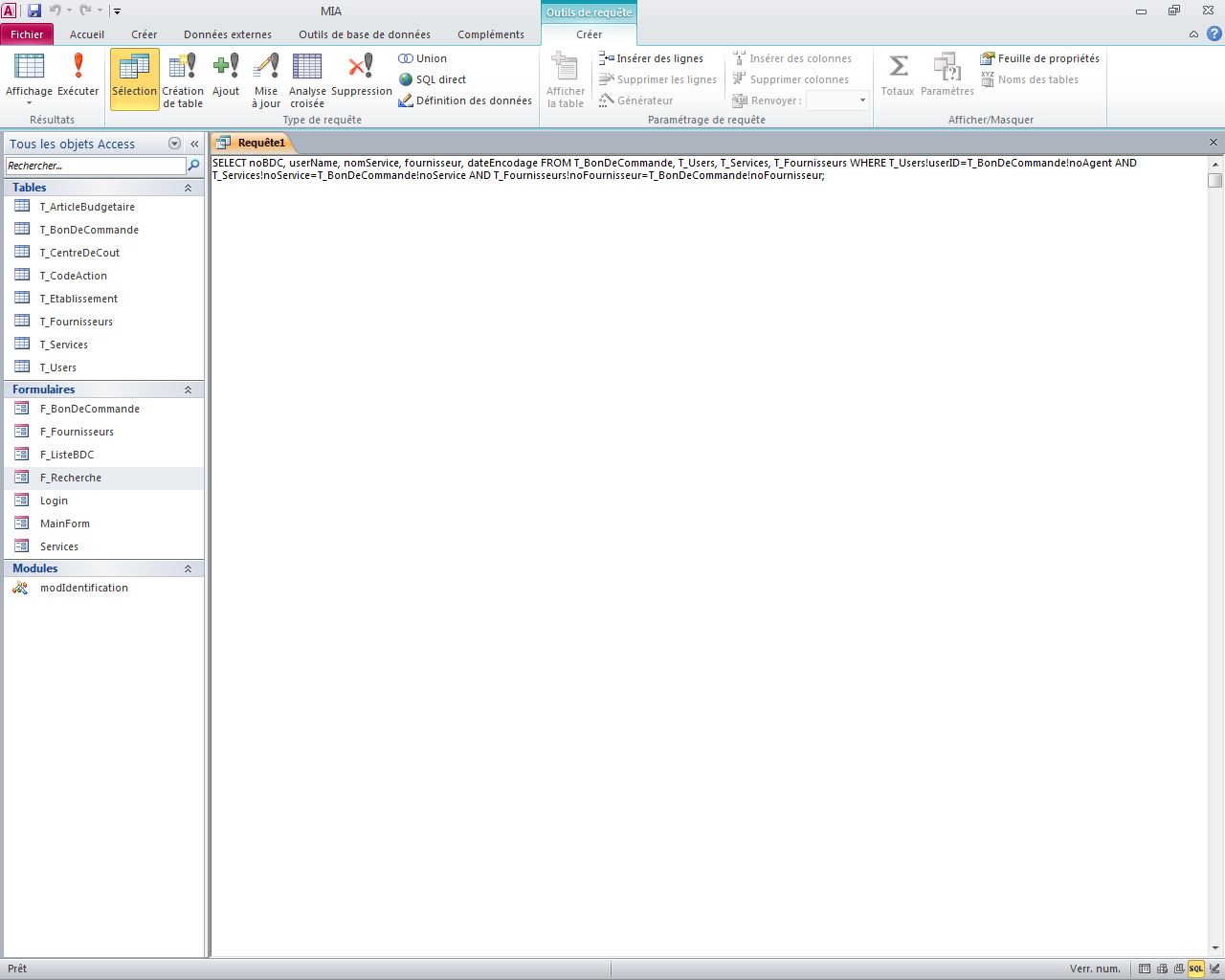Select Analyse croisée query type

307,79
